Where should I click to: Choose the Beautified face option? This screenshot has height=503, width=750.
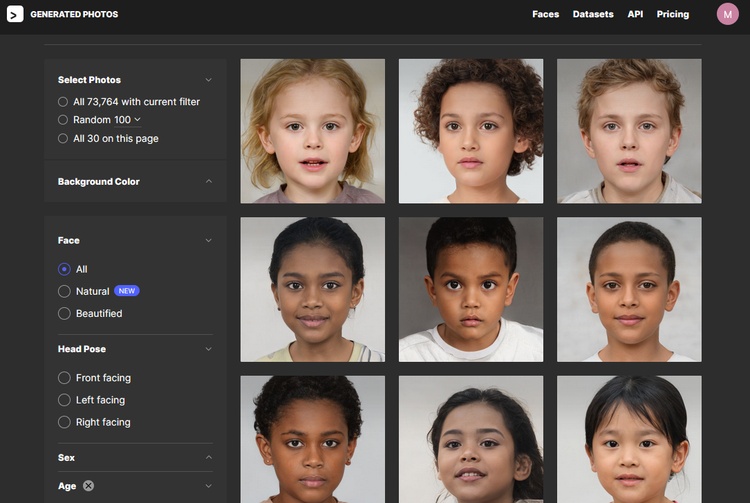point(65,313)
